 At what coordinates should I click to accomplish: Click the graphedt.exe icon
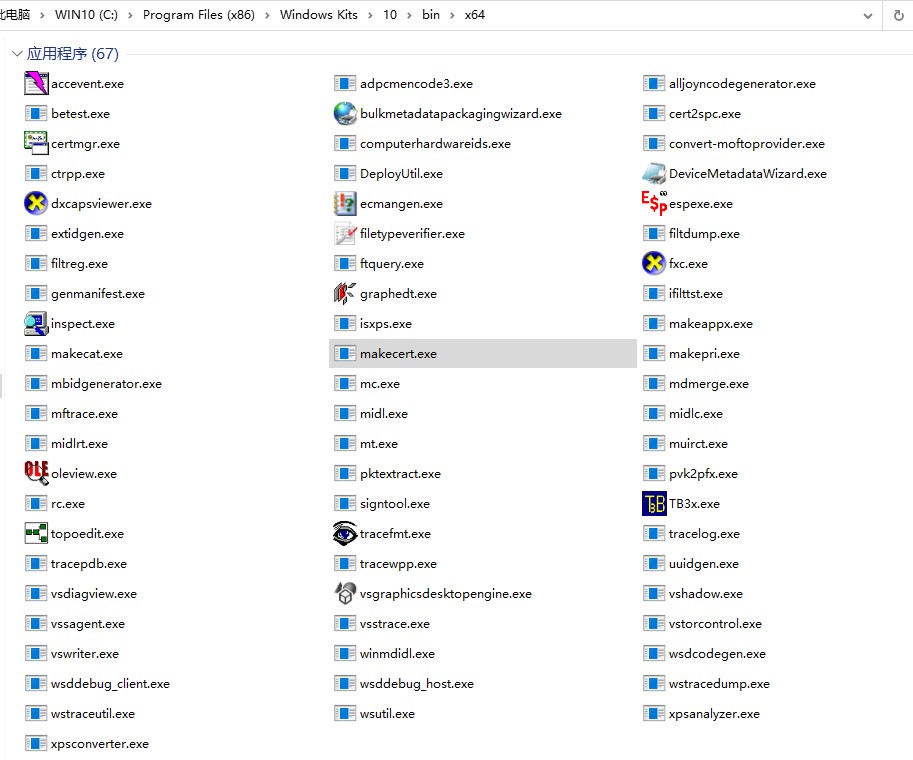click(345, 294)
